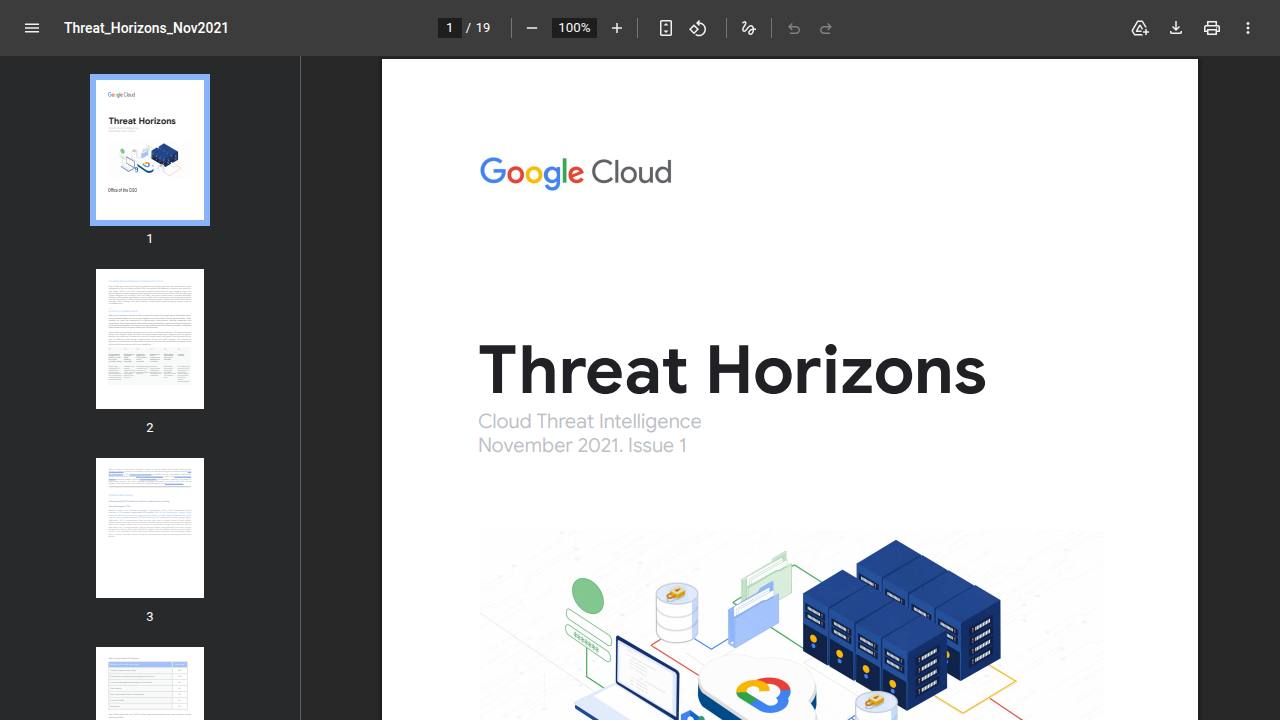Screen dimensions: 1280x720
Task: Jump to page 3 thumbnail
Action: (x=150, y=528)
